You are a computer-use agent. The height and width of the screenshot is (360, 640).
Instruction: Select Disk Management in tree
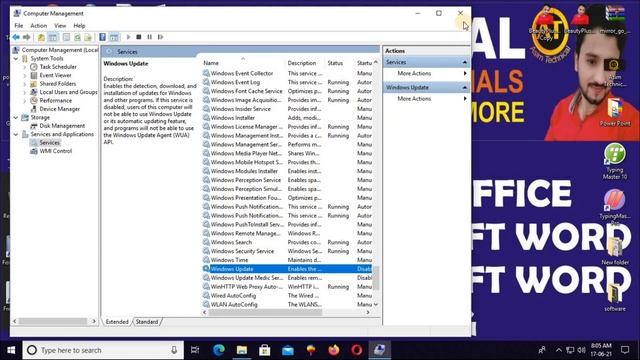(x=62, y=126)
